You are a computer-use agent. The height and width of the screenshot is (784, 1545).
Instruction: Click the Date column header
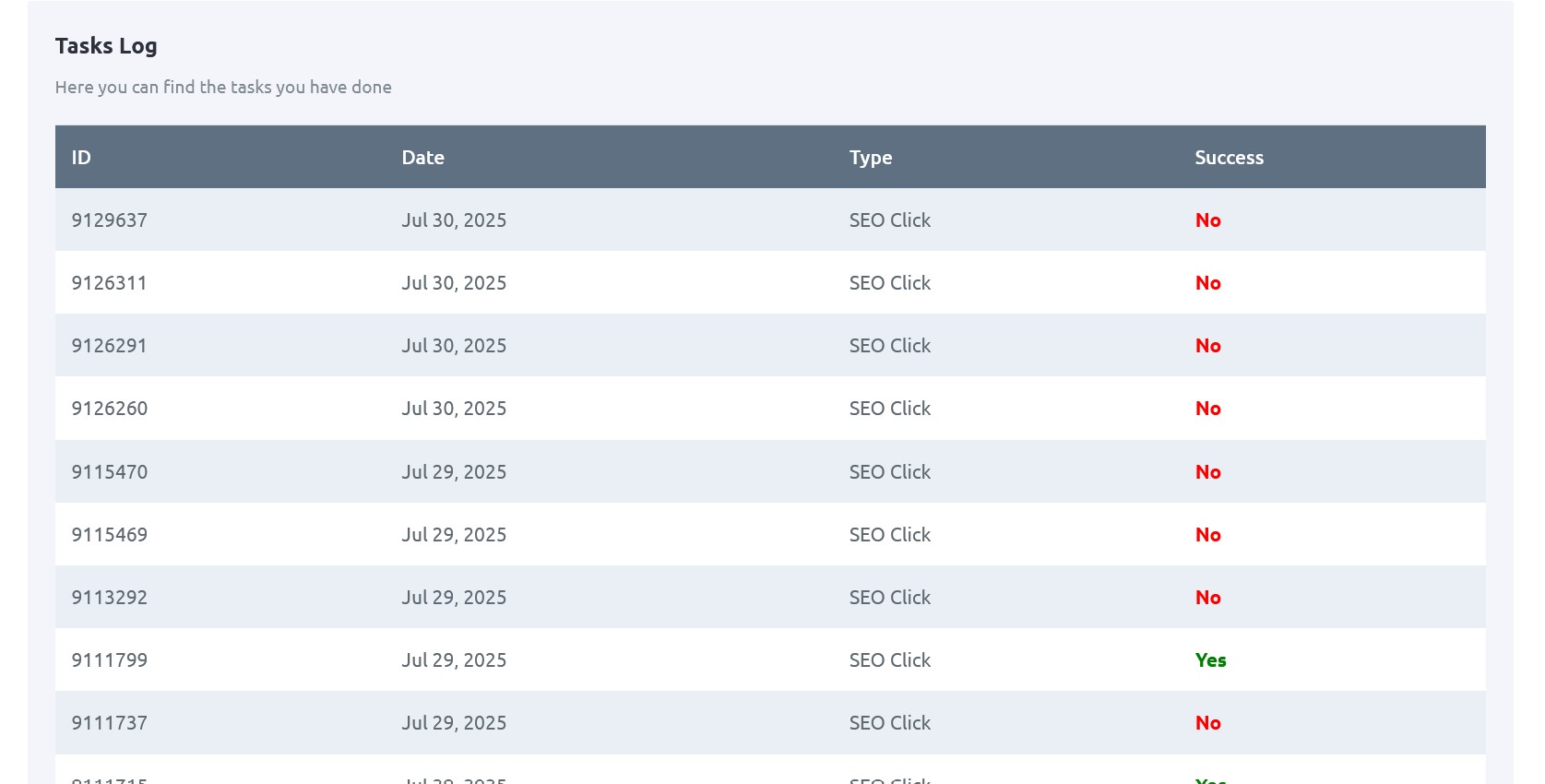[x=422, y=158]
